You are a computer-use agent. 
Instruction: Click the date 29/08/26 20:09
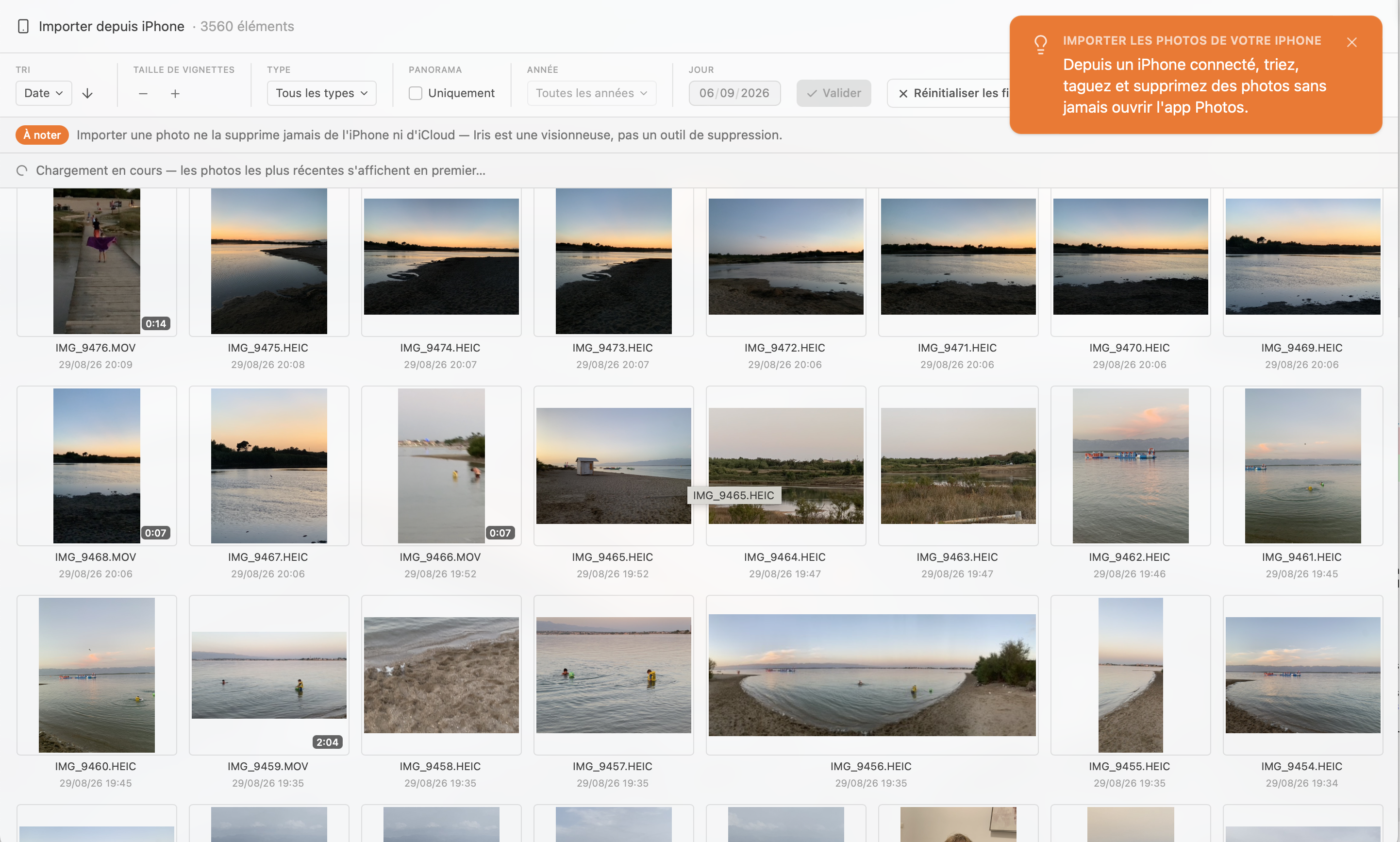click(96, 365)
